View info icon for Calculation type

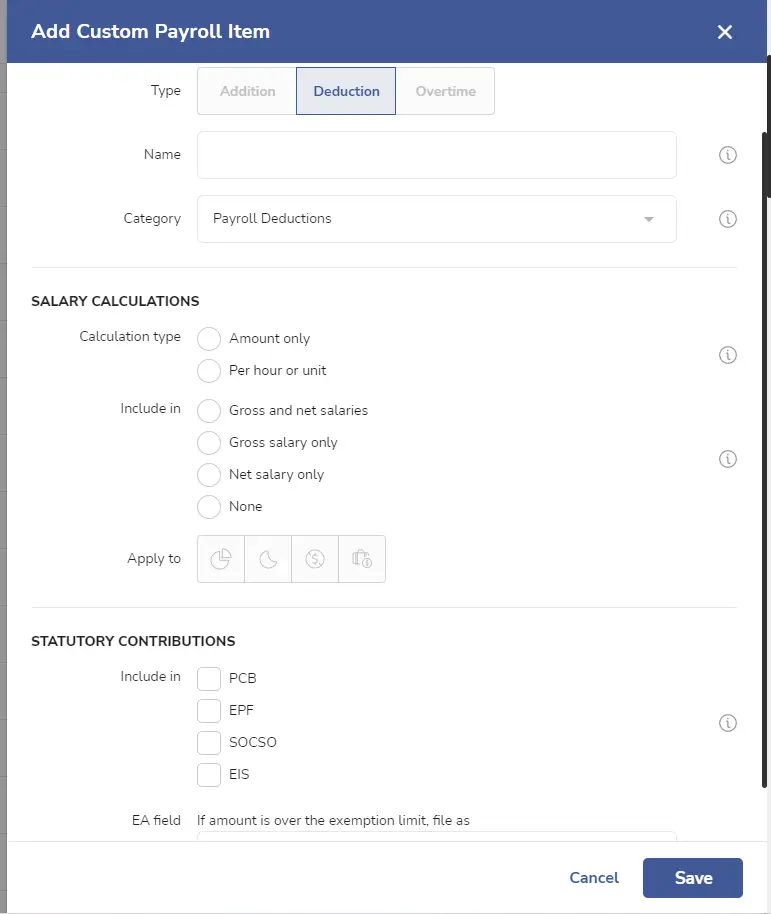pyautogui.click(x=728, y=355)
